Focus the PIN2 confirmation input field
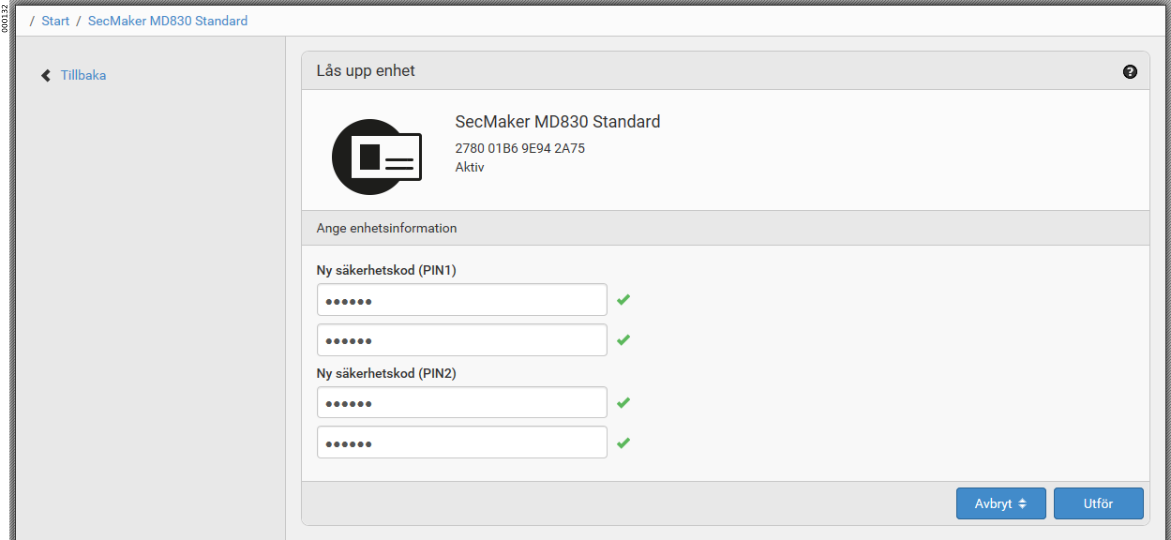 pyautogui.click(x=461, y=443)
